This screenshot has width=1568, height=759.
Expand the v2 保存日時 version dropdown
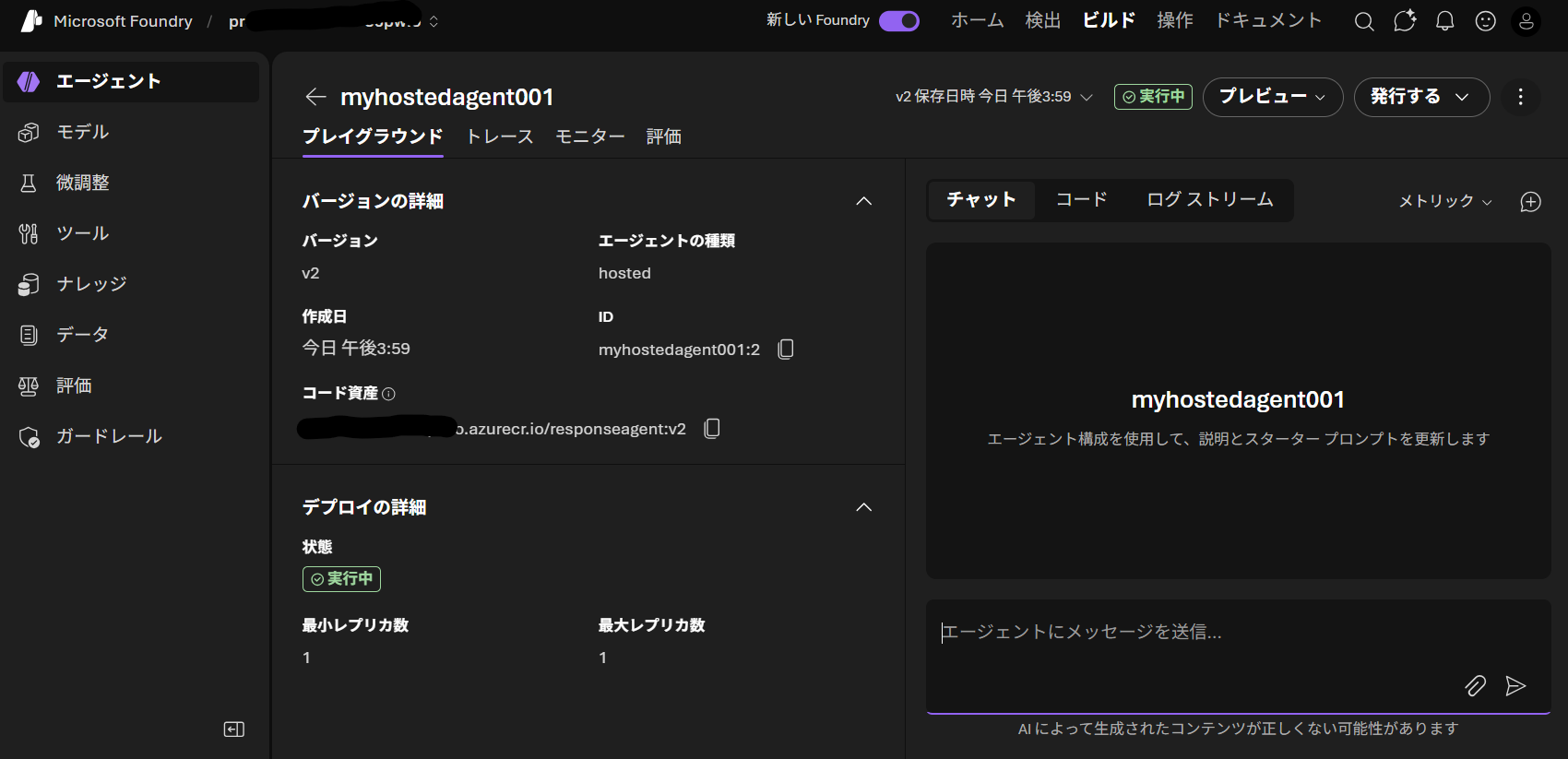click(994, 97)
